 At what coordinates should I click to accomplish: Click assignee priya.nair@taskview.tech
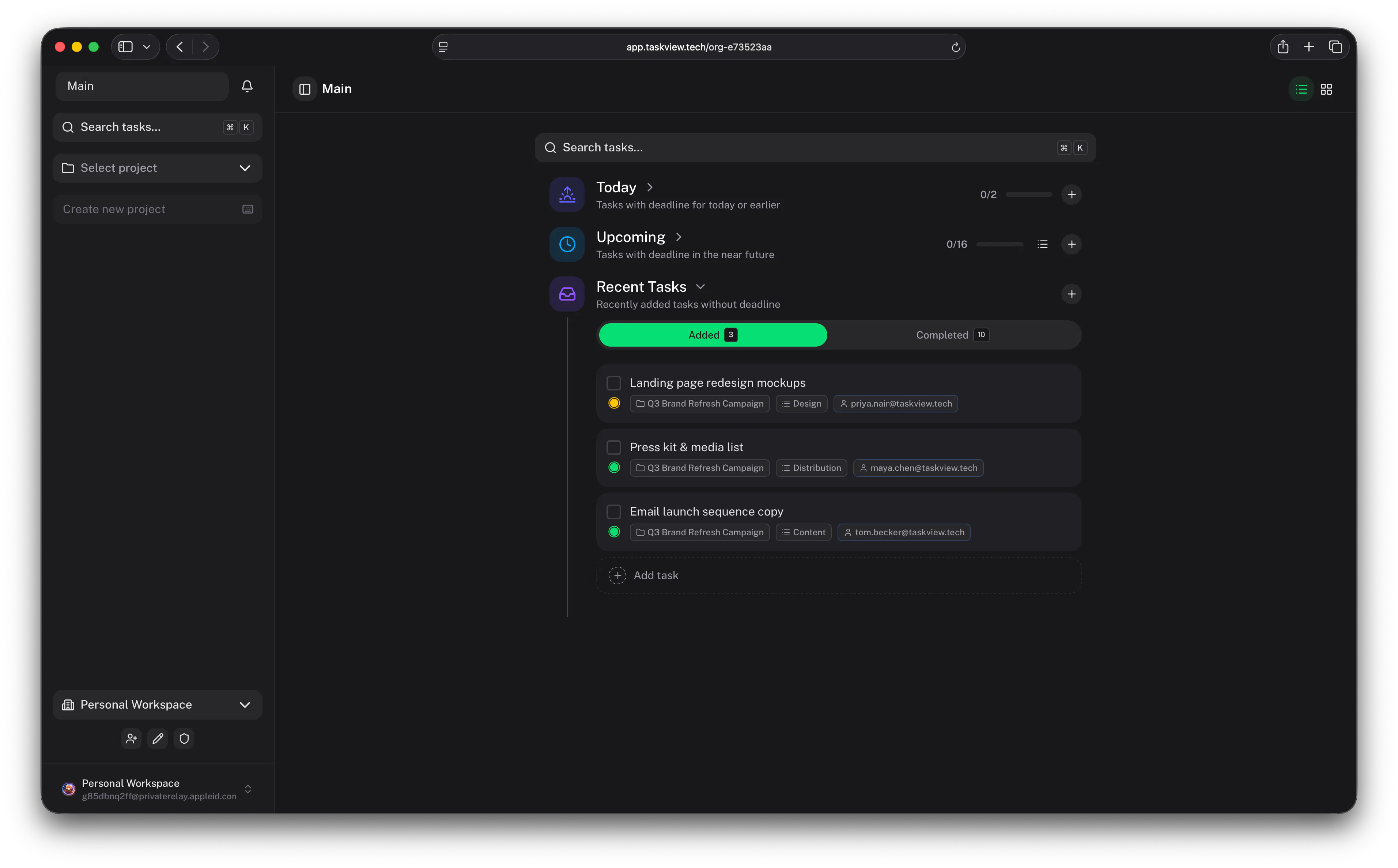point(895,404)
